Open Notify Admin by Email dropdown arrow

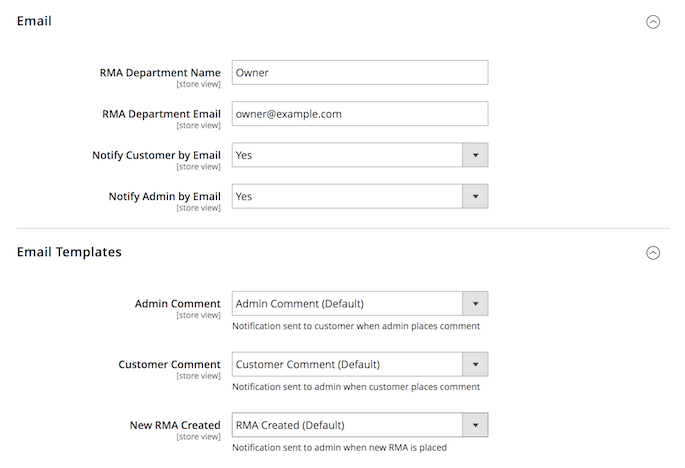coord(475,196)
